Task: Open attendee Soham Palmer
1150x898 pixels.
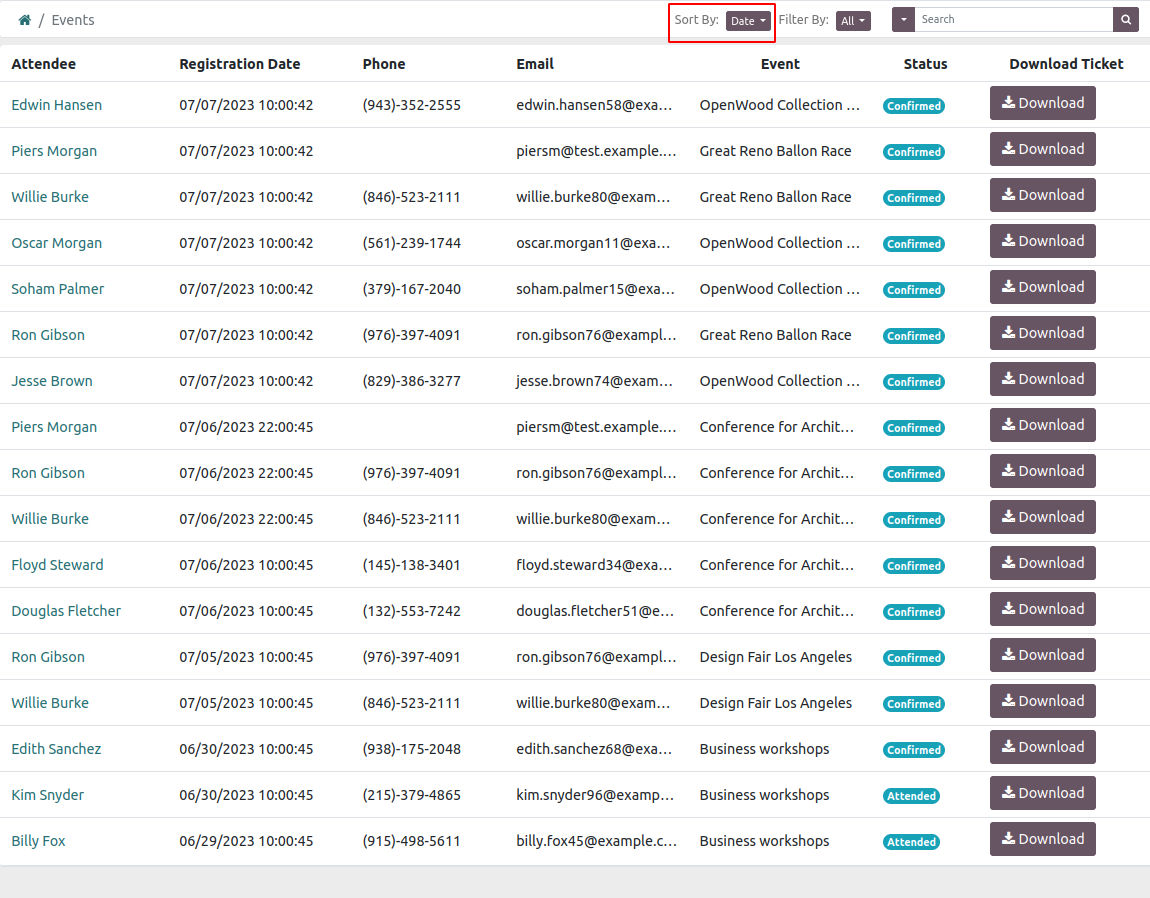Action: pyautogui.click(x=58, y=289)
